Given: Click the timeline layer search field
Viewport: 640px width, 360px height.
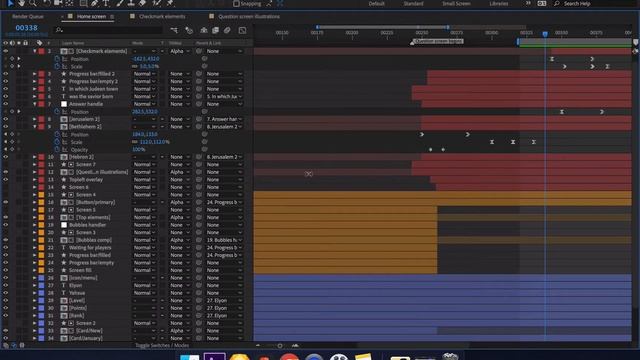Looking at the screenshot, I should pyautogui.click(x=109, y=30).
